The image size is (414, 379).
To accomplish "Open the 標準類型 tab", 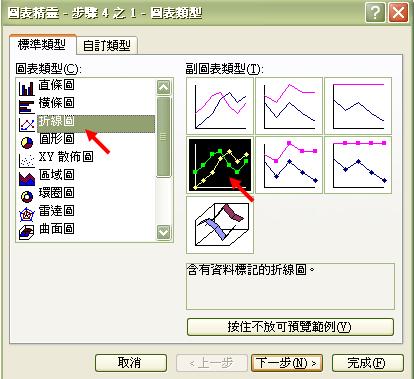I will 42,44.
